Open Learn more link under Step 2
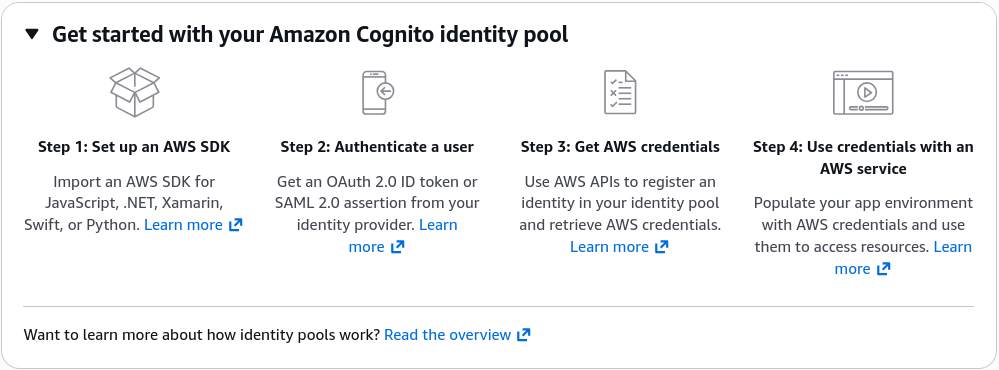Viewport: 999px width, 370px height. pos(403,236)
